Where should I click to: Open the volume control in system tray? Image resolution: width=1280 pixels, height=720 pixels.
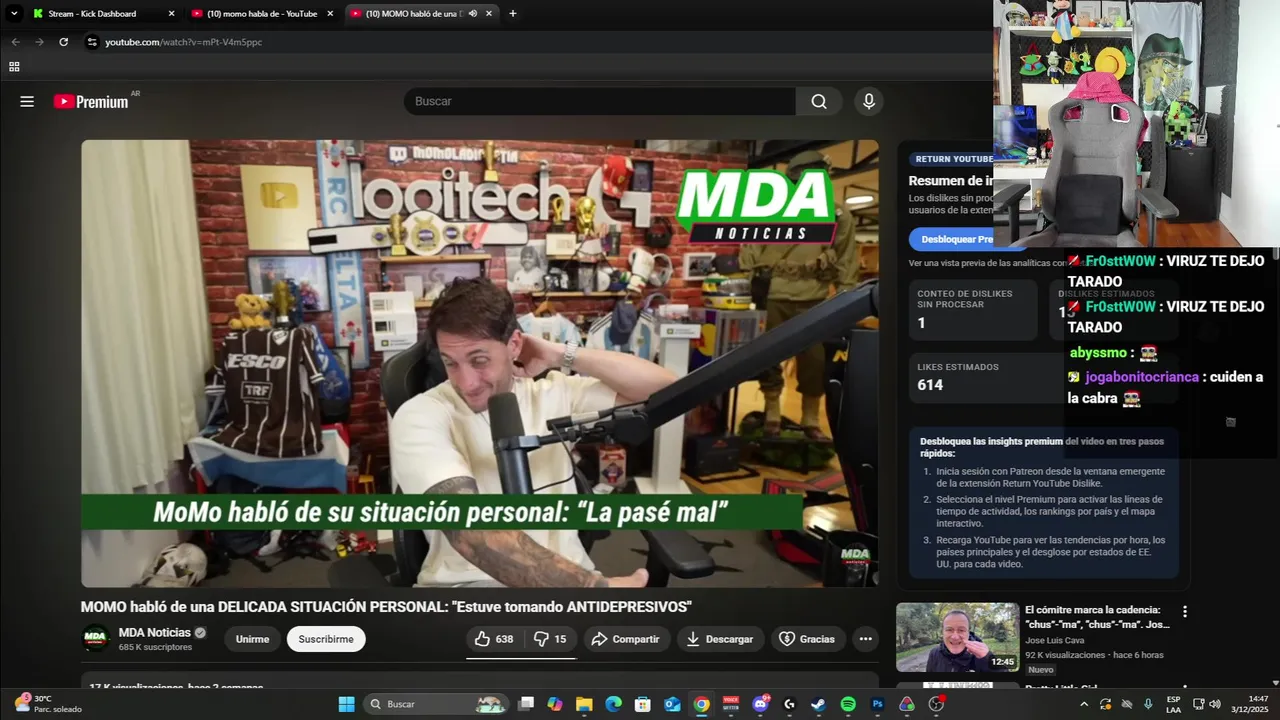[x=1215, y=704]
